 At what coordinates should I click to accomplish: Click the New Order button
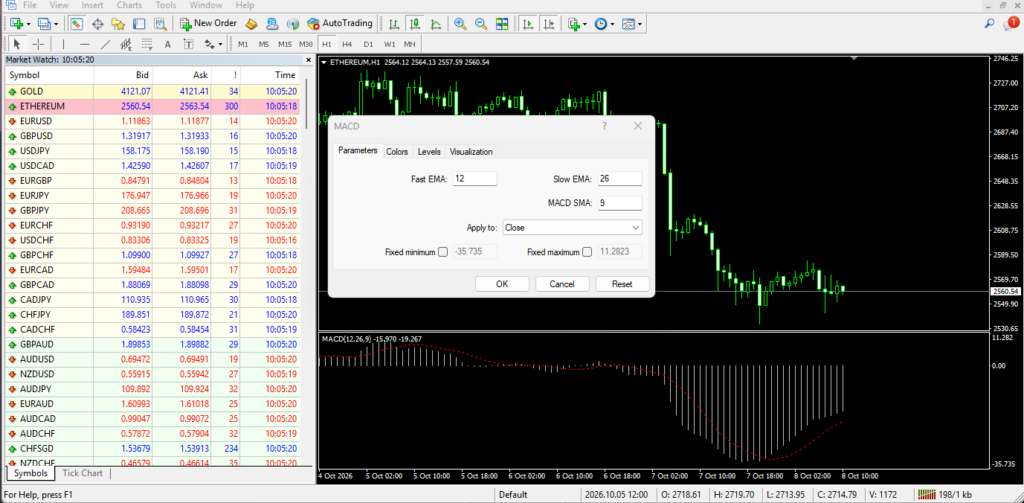208,24
